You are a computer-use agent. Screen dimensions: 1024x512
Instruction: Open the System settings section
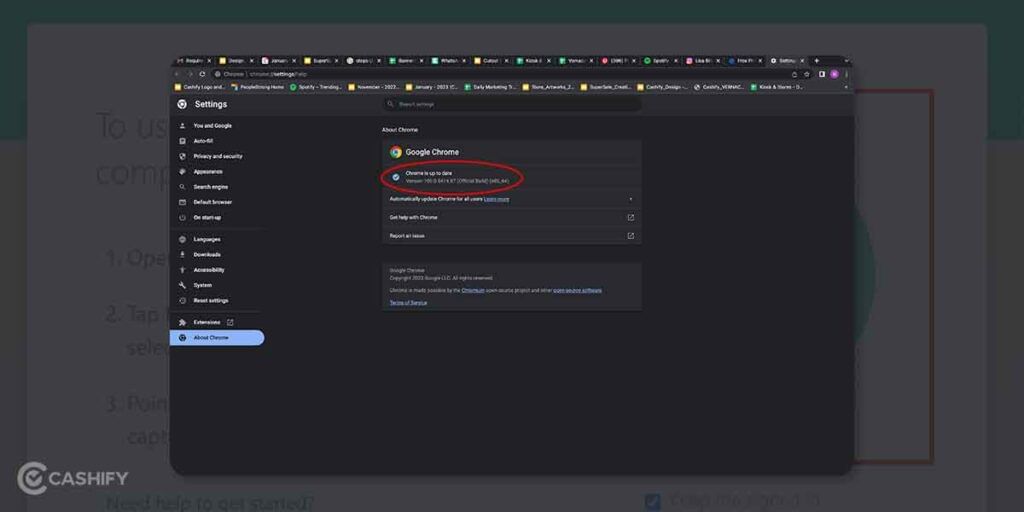(202, 285)
